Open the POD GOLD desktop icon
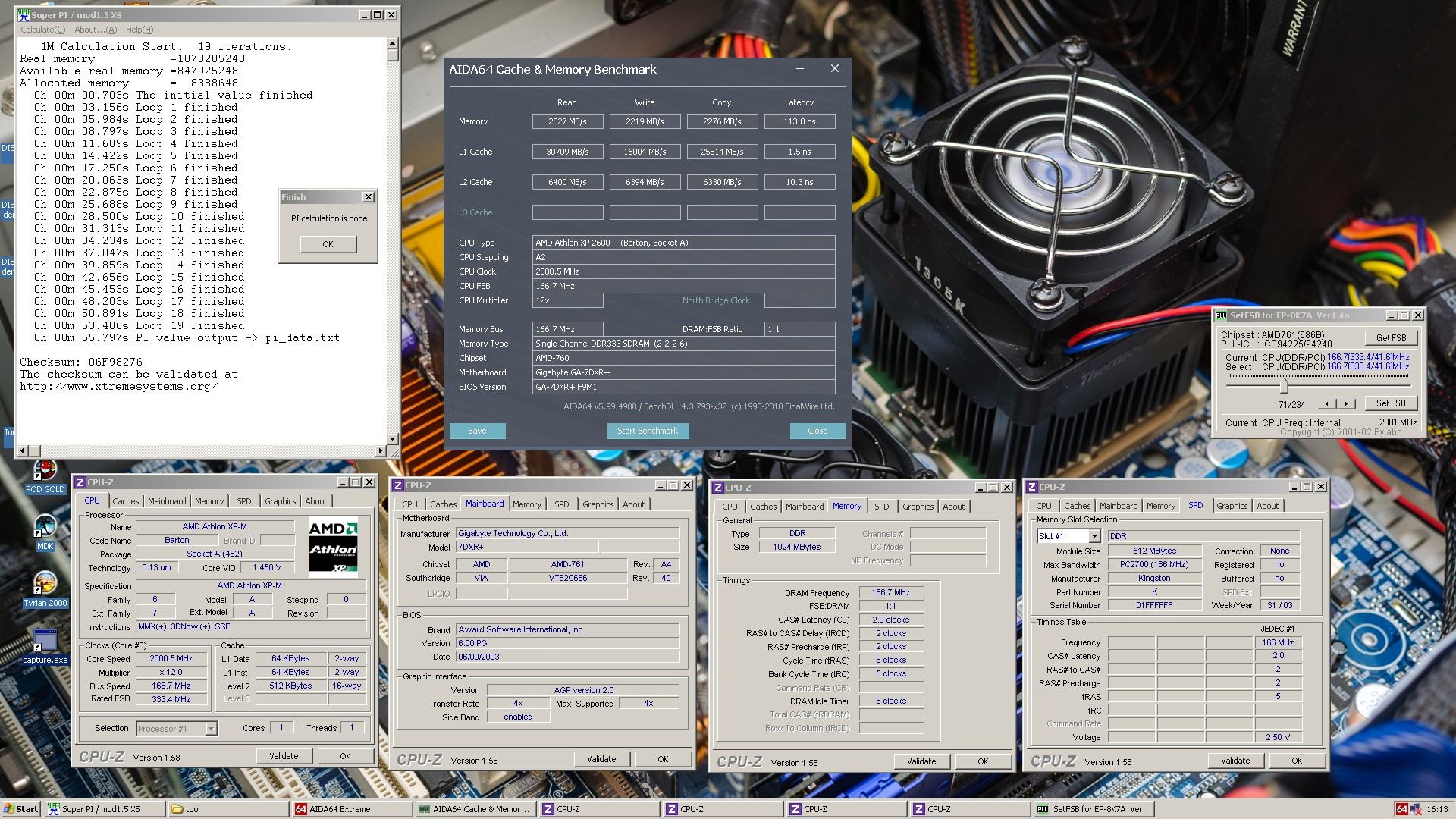This screenshot has height=819, width=1456. point(45,476)
